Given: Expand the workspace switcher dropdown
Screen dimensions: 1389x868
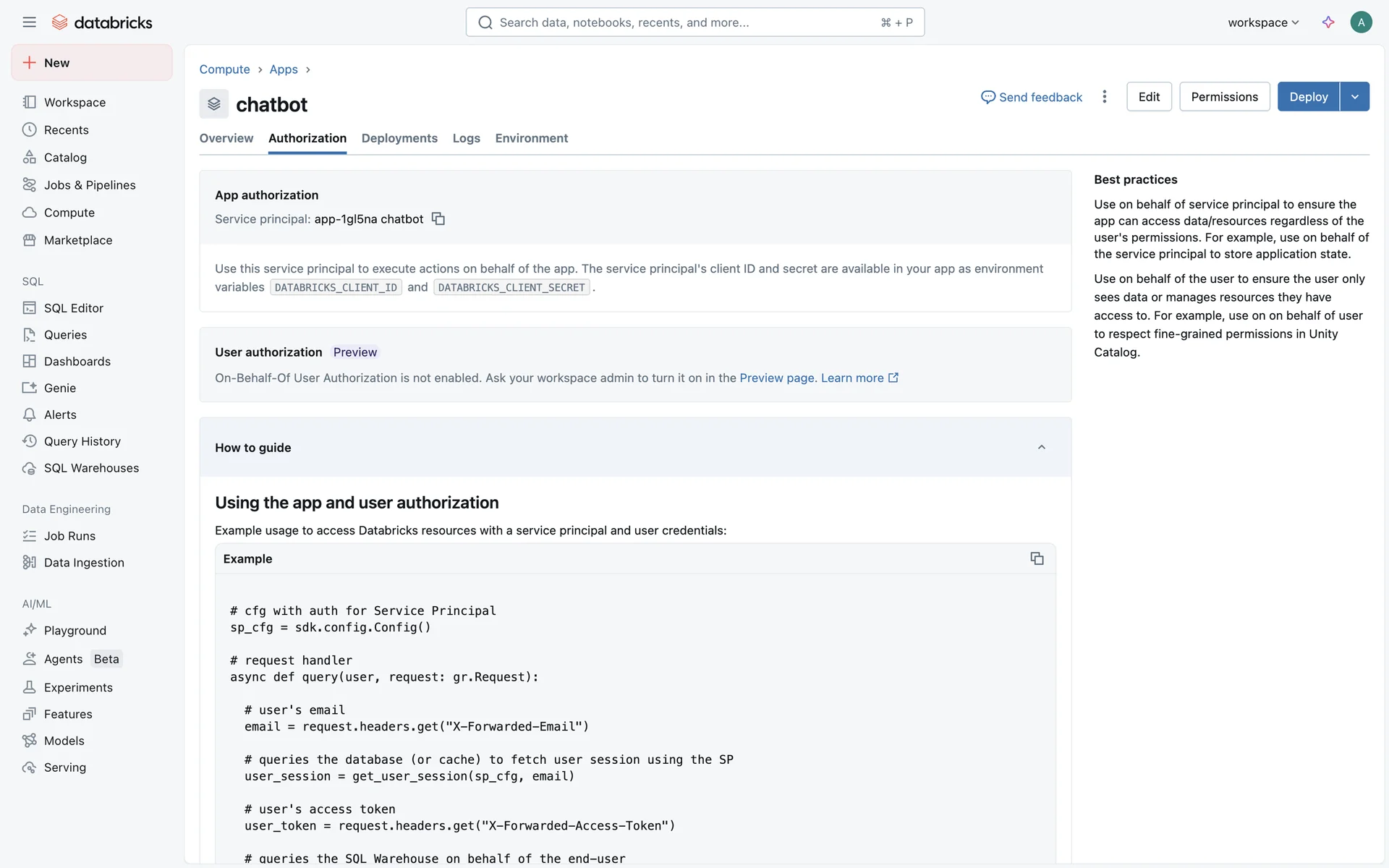Looking at the screenshot, I should (1263, 22).
